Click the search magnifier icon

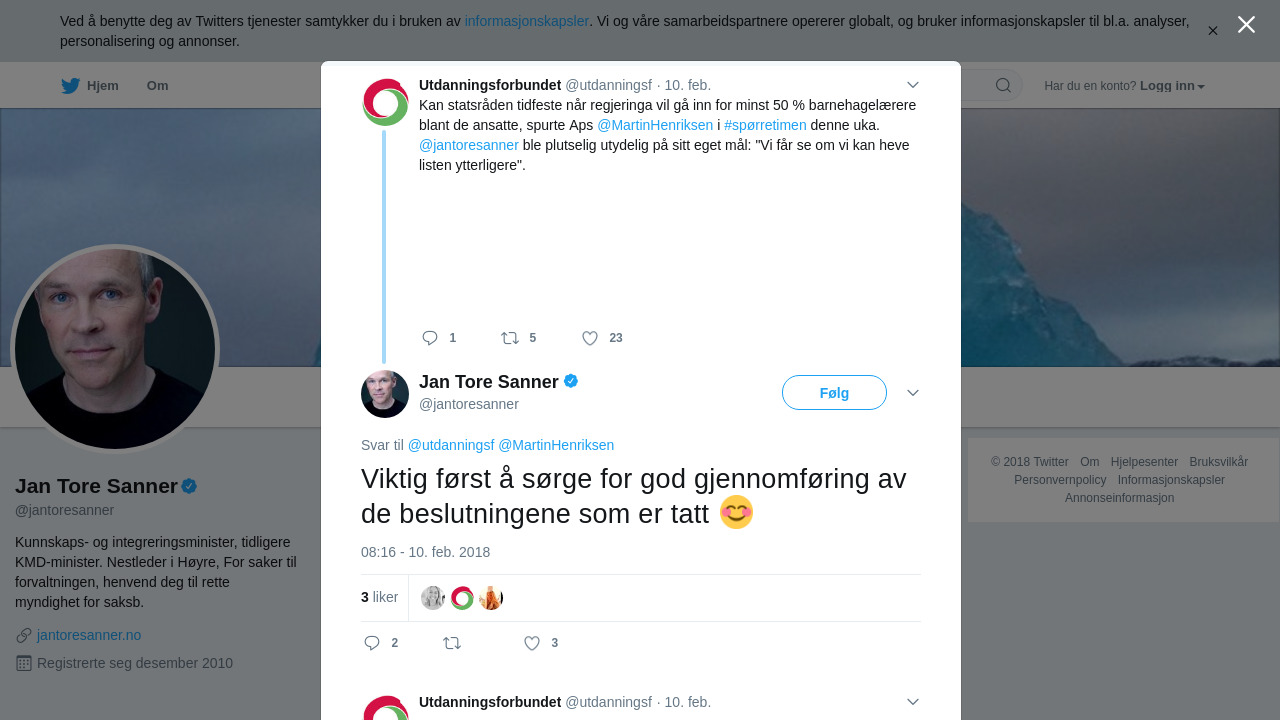click(1003, 86)
